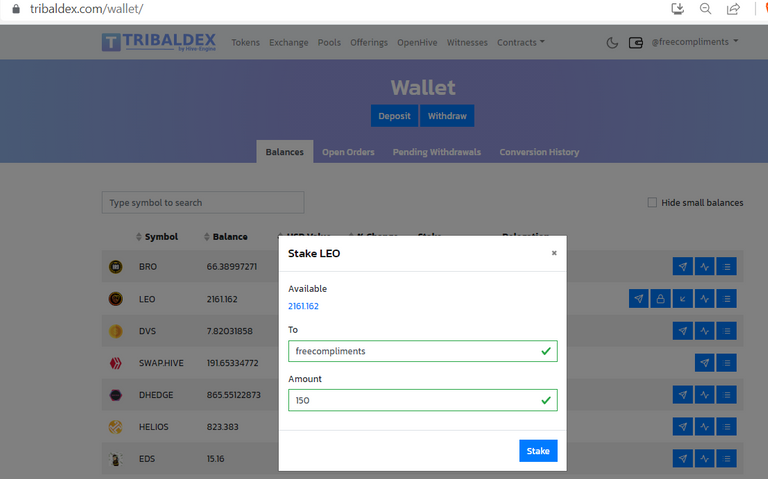
Task: Open the Witnesses menu item
Action: [467, 43]
